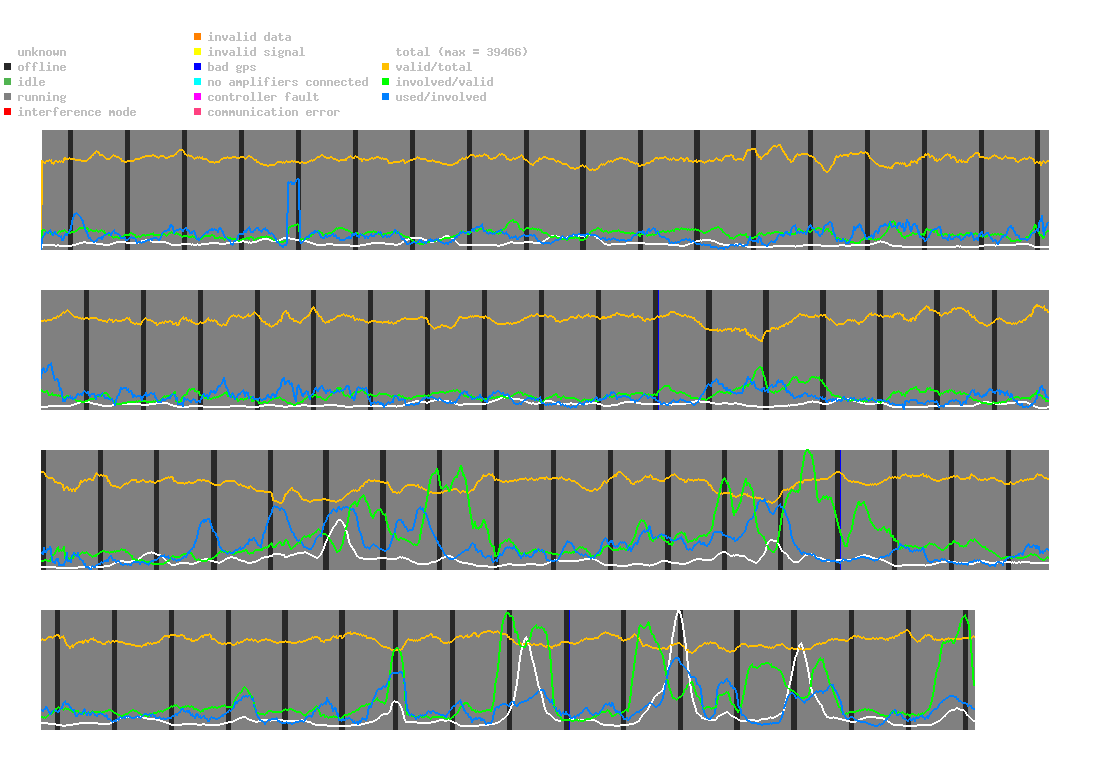Click the orange invalid data swatch
The image size is (1095, 764).
[198, 36]
